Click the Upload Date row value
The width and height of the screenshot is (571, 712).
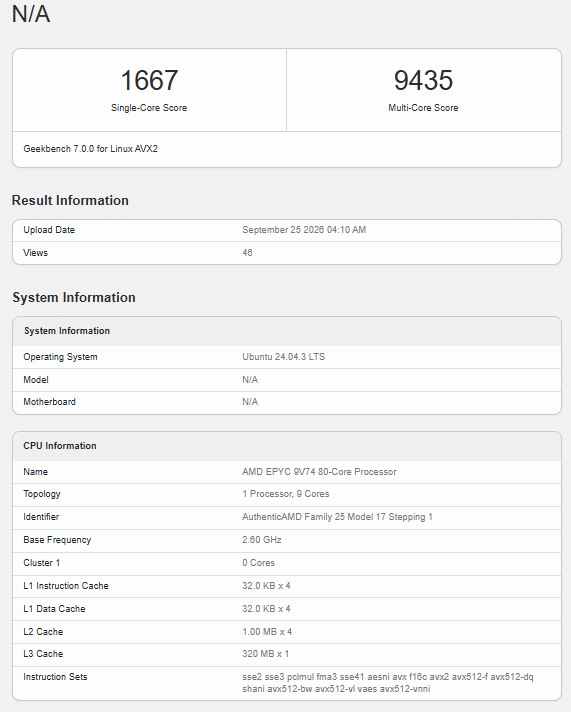(x=304, y=230)
